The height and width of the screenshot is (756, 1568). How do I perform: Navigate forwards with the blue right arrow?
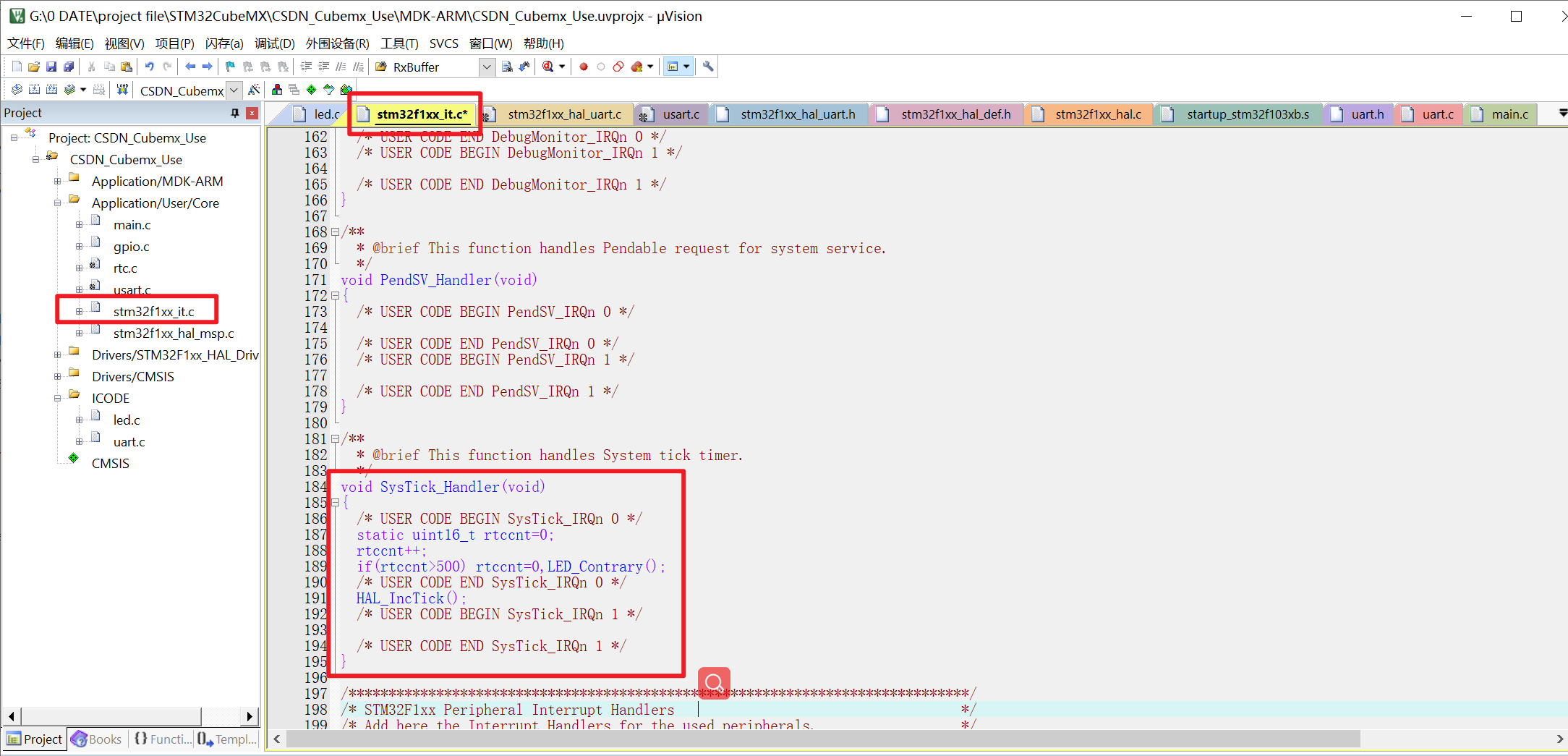208,67
